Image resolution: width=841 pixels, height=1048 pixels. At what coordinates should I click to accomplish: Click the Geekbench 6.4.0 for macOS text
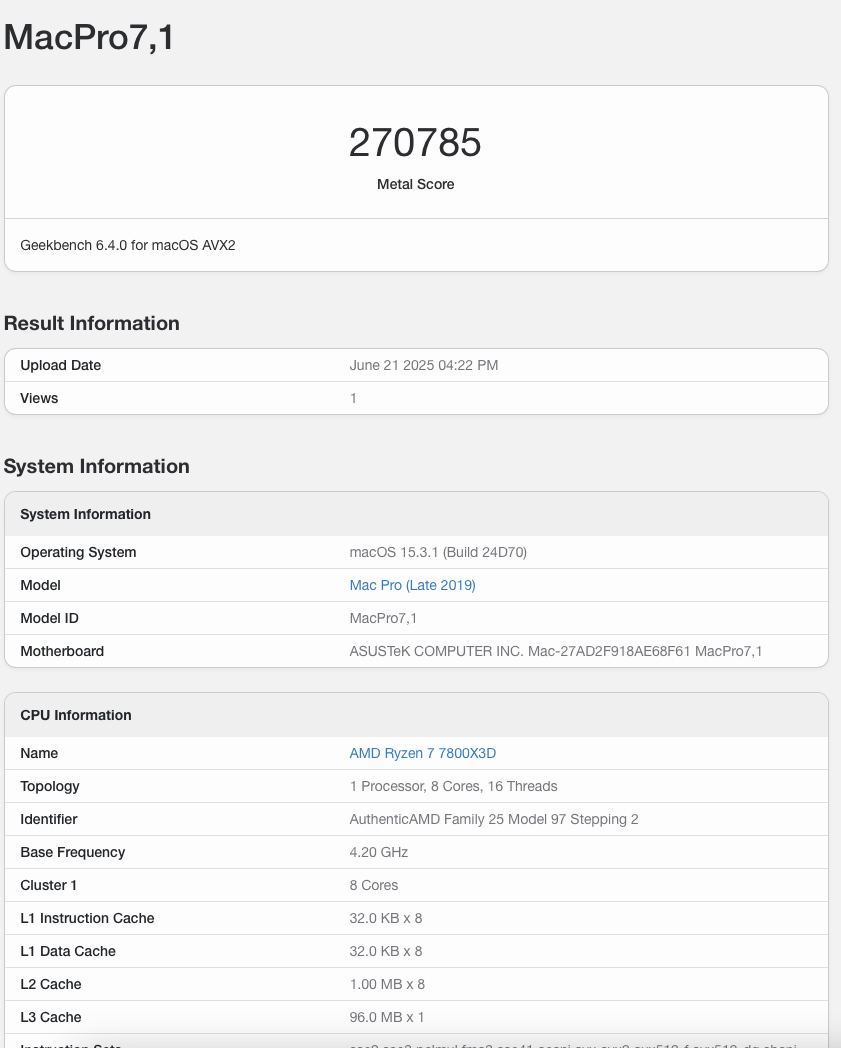(127, 245)
